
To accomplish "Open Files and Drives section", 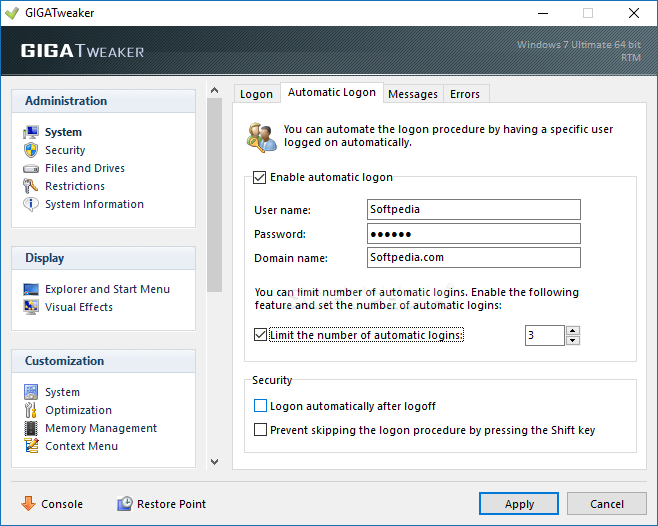I will click(85, 168).
